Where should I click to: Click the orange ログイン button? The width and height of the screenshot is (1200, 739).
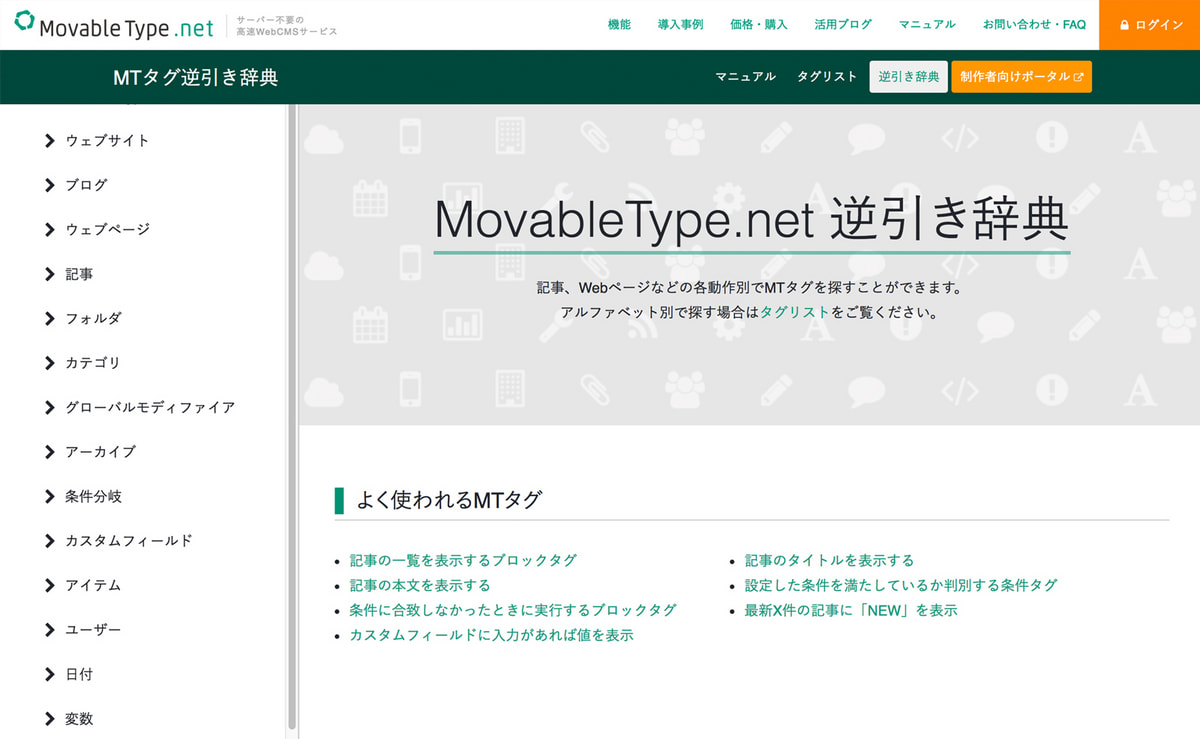coord(1149,25)
